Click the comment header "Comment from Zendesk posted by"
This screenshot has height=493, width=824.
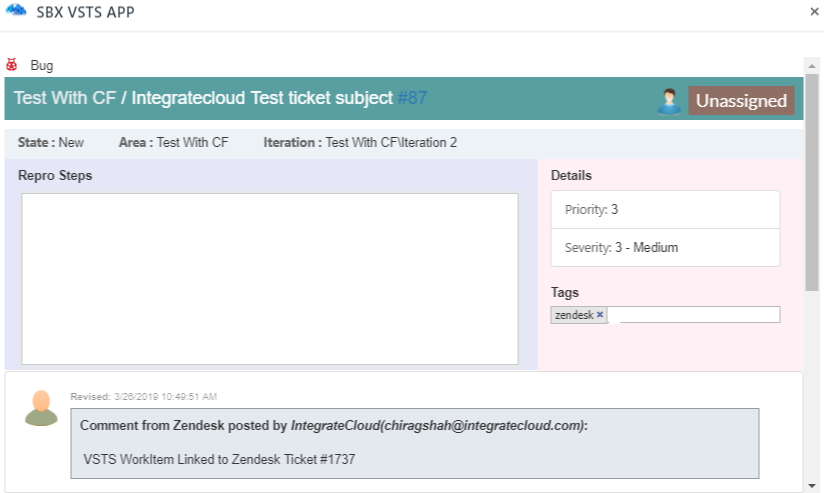[x=183, y=425]
